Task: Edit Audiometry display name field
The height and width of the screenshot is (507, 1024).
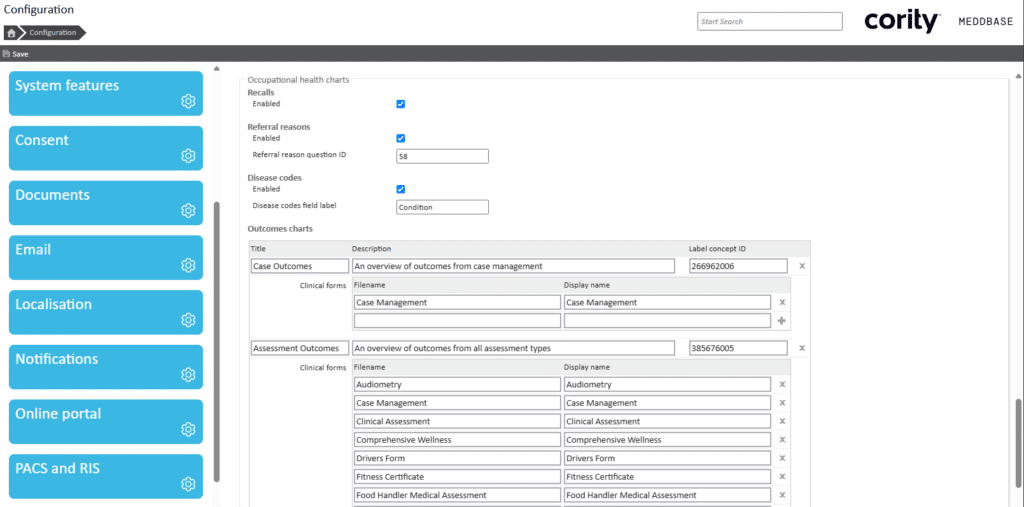Action: pyautogui.click(x=667, y=385)
